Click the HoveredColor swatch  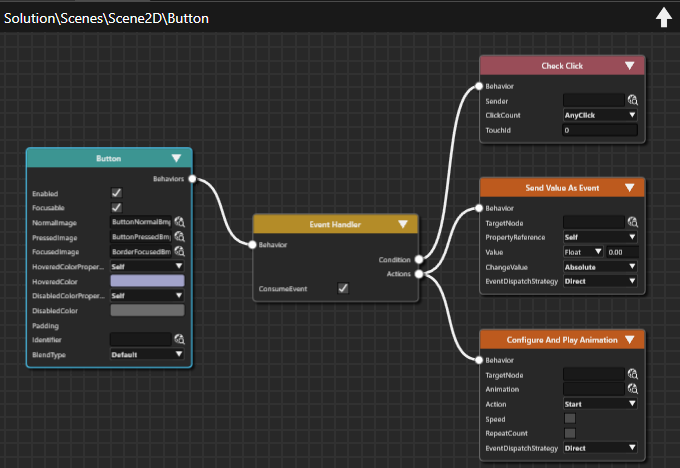147,281
